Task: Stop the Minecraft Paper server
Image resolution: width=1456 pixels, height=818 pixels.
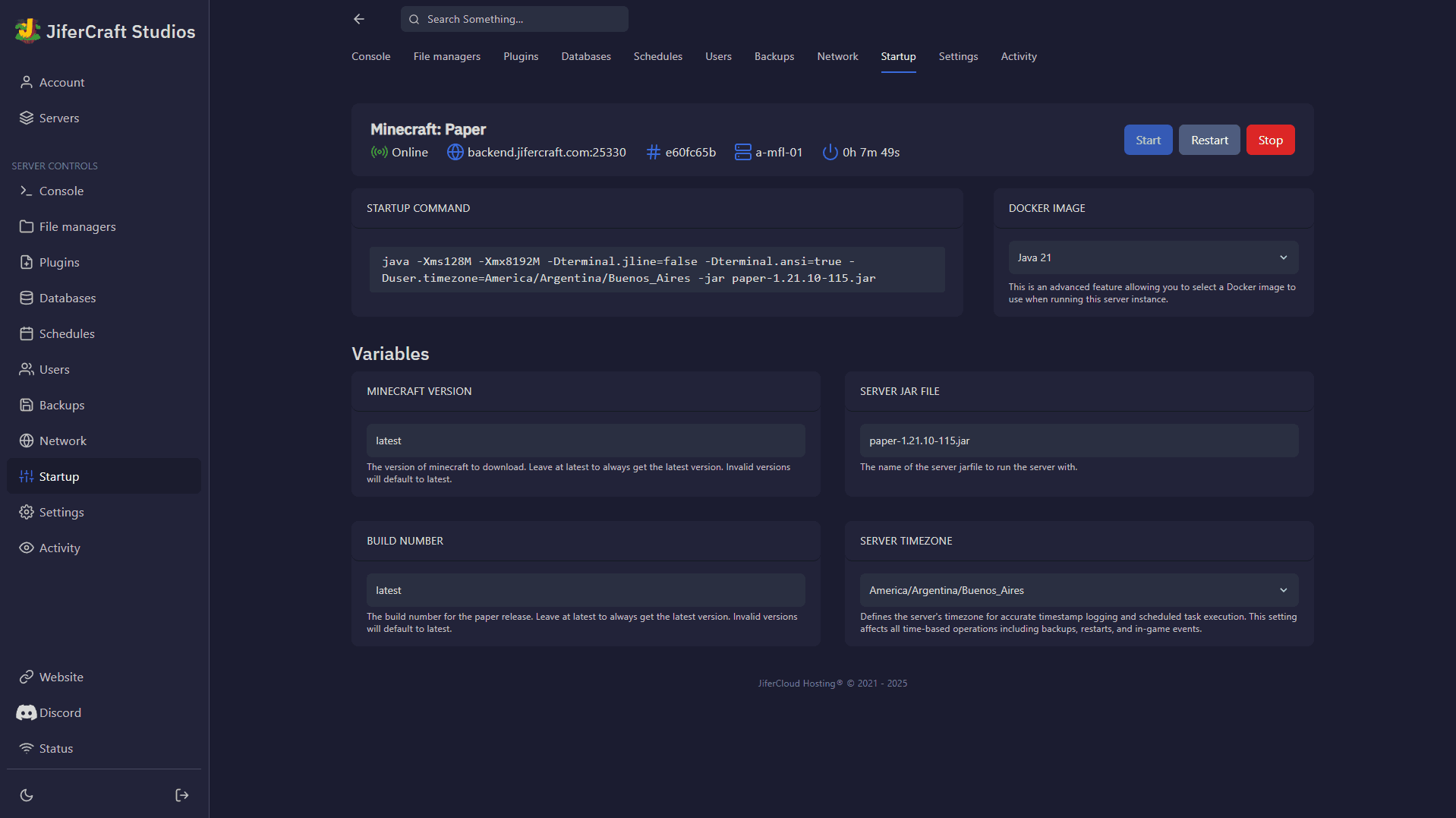Action: point(1269,140)
